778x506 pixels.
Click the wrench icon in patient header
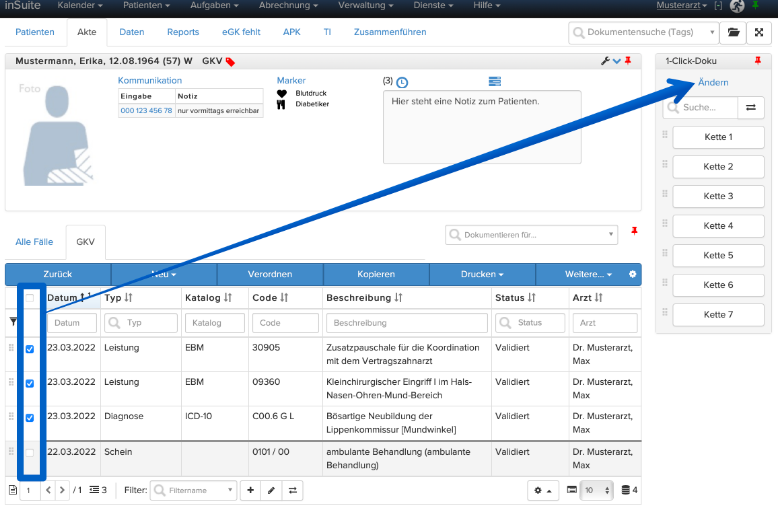[x=605, y=61]
